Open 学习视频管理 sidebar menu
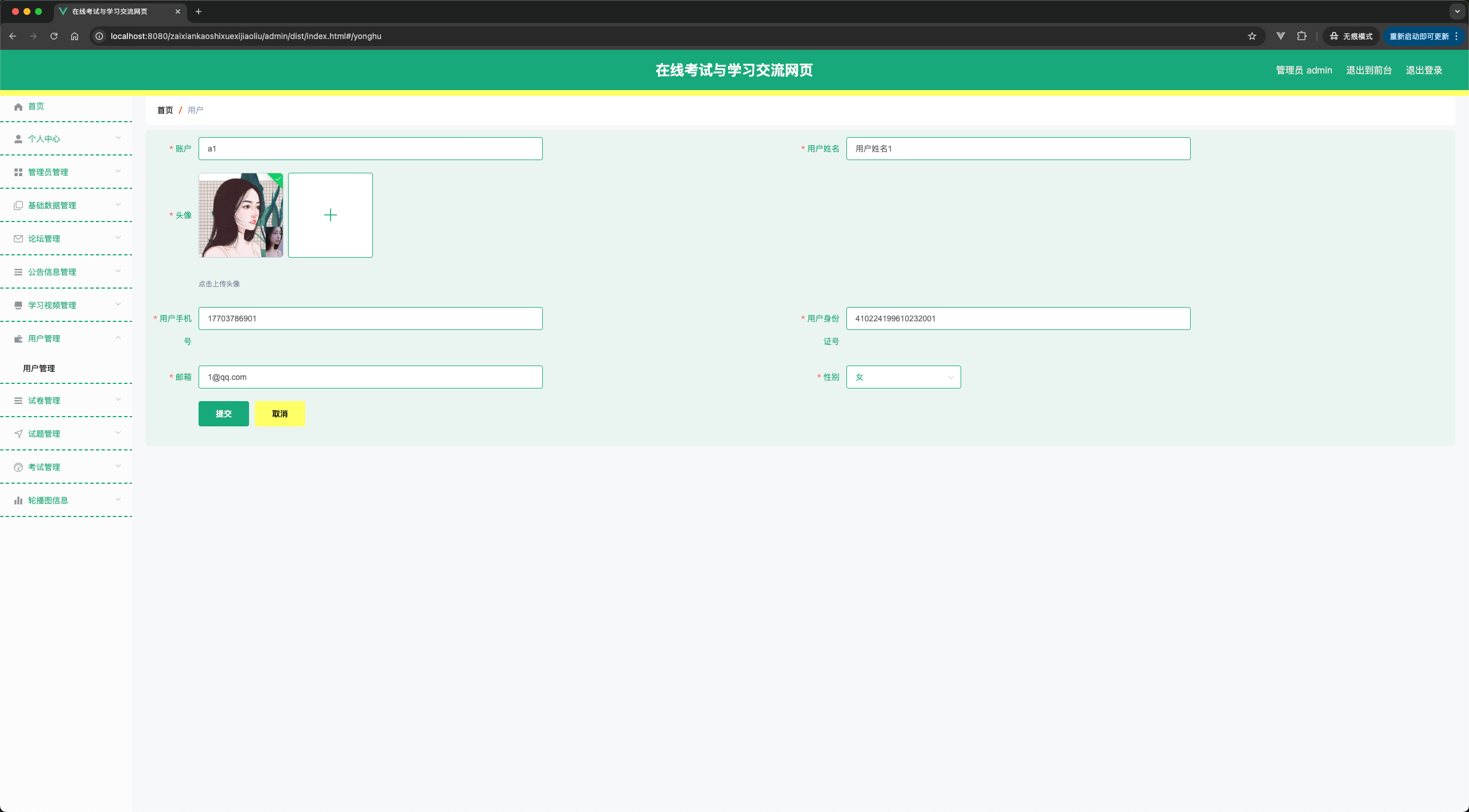1469x812 pixels. click(66, 305)
